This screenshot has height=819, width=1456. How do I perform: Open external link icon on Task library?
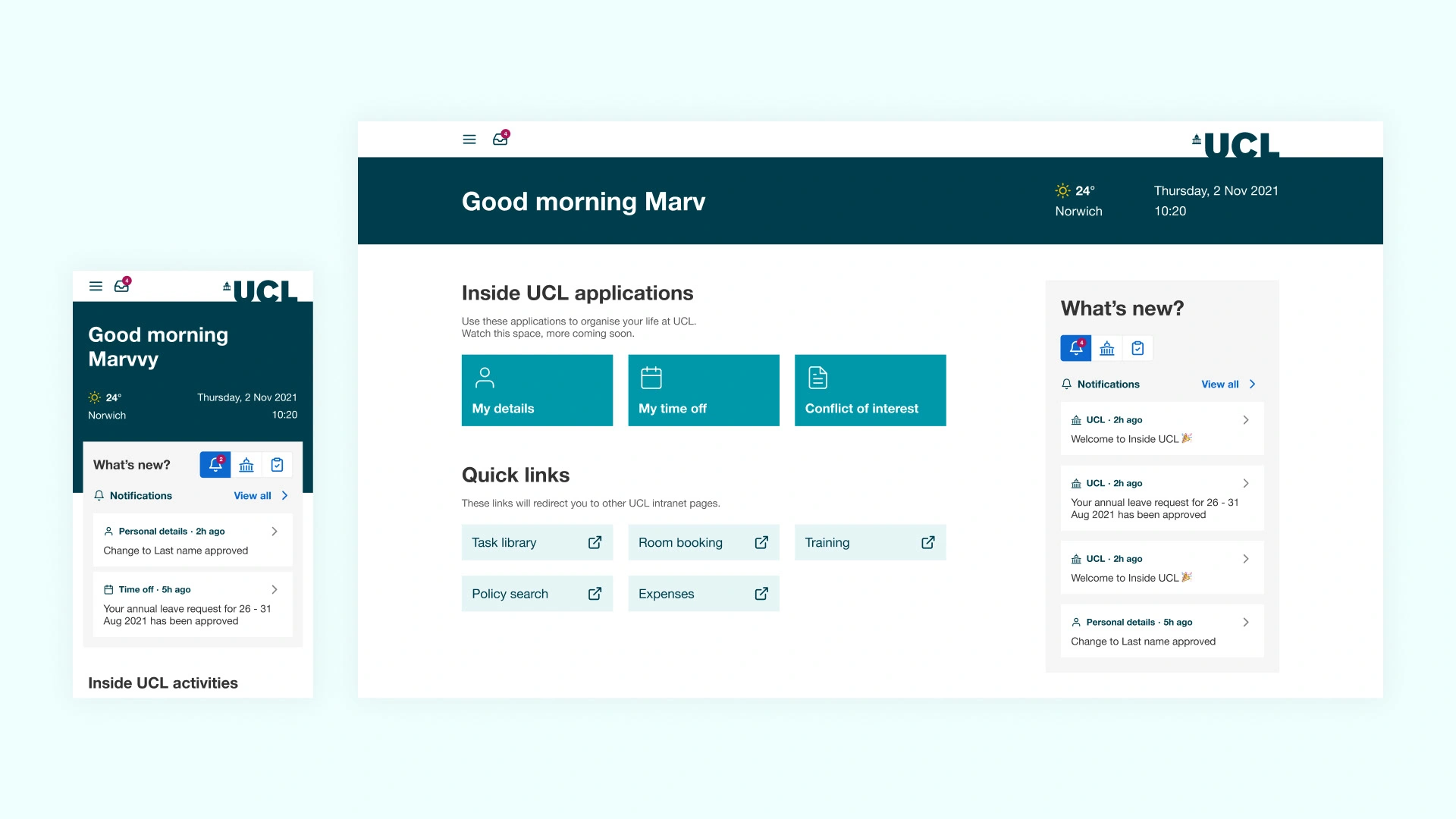tap(595, 542)
